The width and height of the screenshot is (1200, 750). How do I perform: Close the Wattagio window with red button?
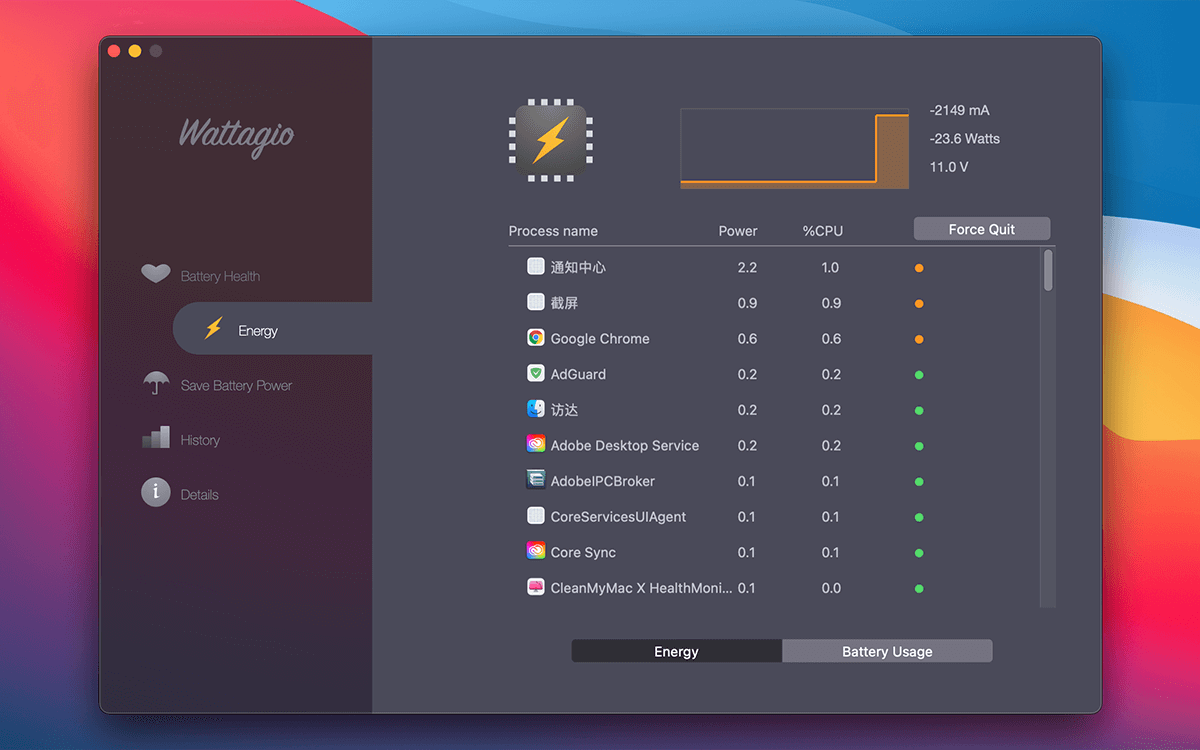point(114,51)
